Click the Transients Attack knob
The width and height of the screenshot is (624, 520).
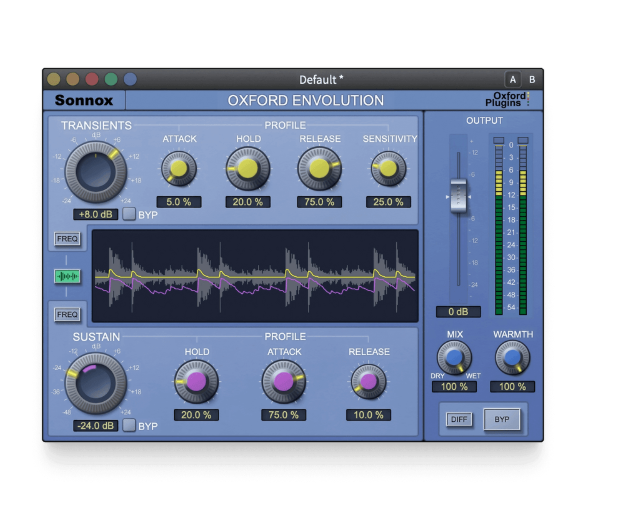pyautogui.click(x=179, y=169)
